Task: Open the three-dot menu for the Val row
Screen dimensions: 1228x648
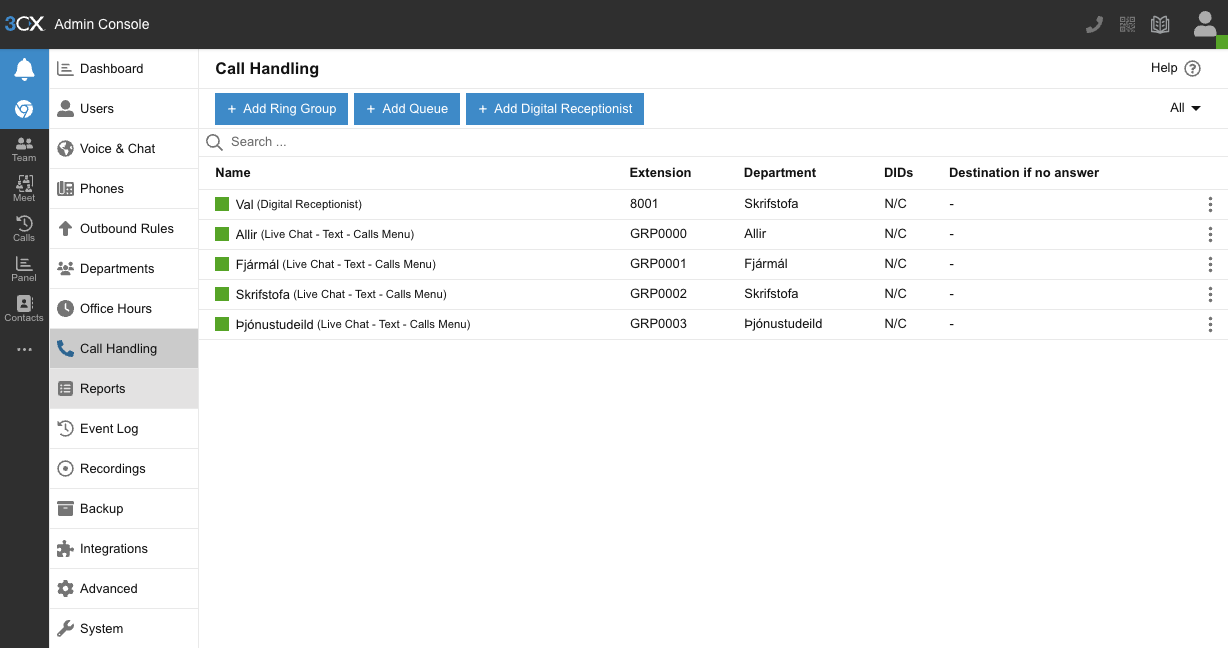Action: point(1210,204)
